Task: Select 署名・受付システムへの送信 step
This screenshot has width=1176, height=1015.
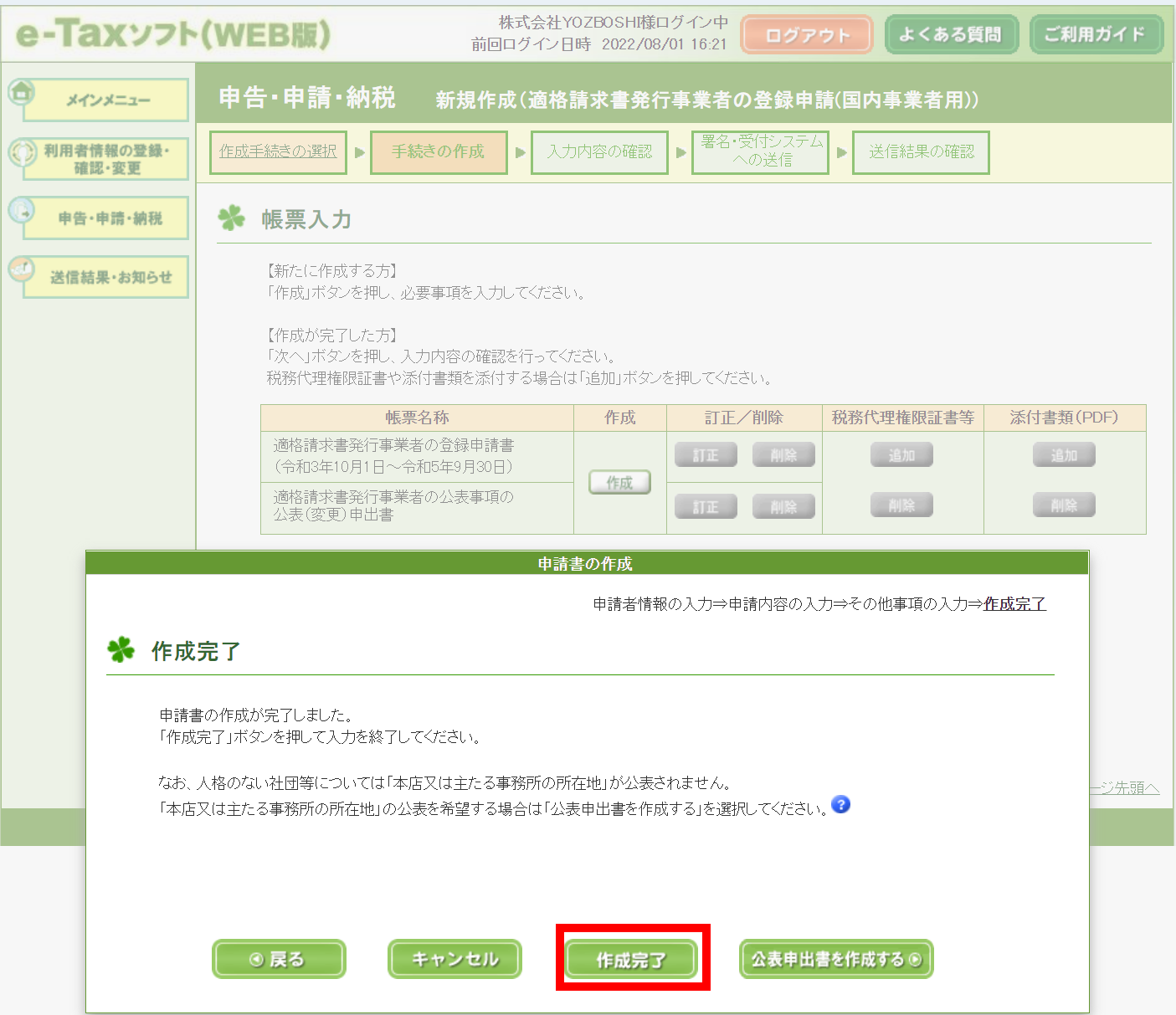Action: (760, 152)
